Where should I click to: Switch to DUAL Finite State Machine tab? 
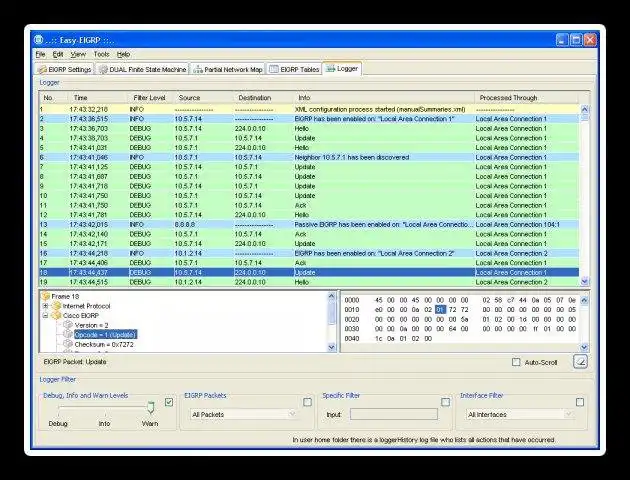click(143, 69)
